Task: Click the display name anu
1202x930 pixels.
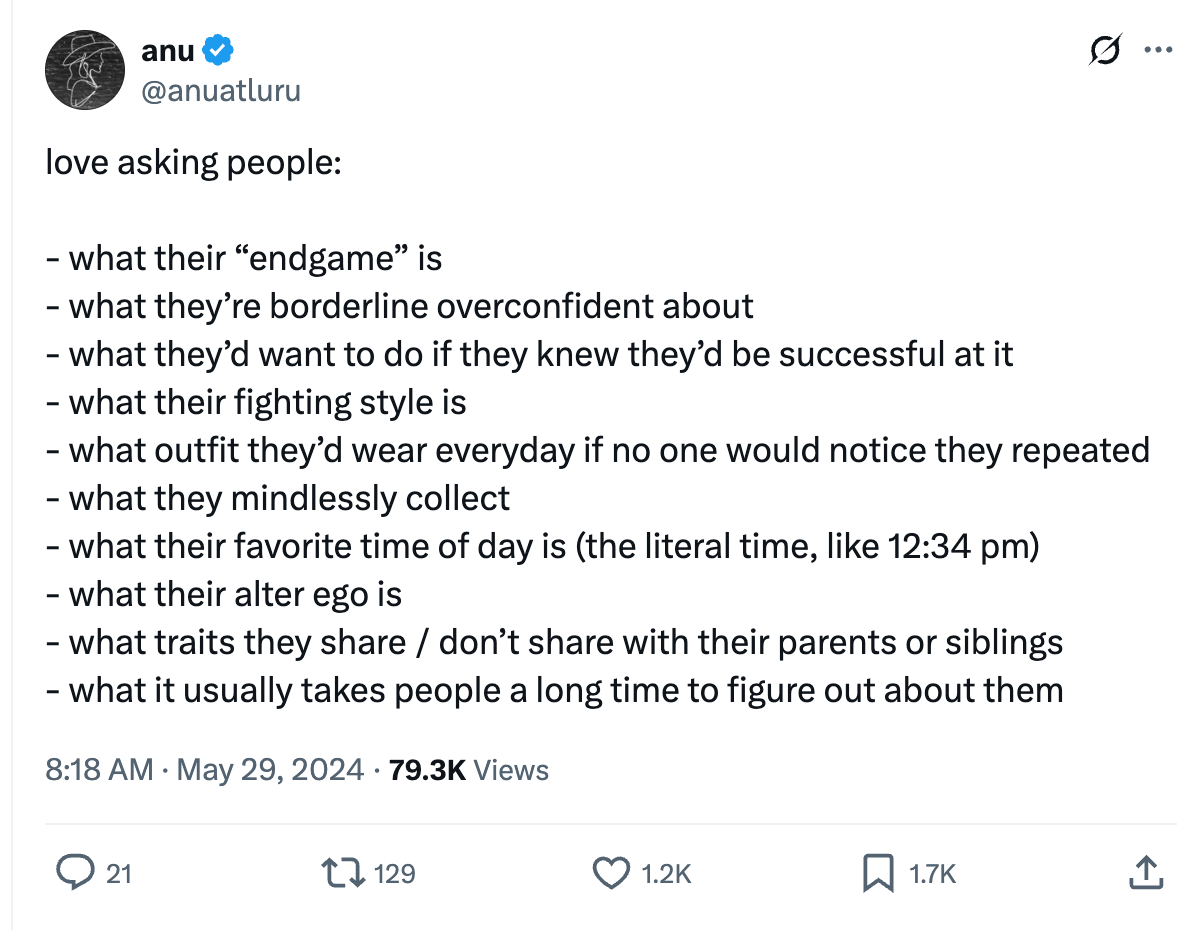Action: tap(169, 50)
